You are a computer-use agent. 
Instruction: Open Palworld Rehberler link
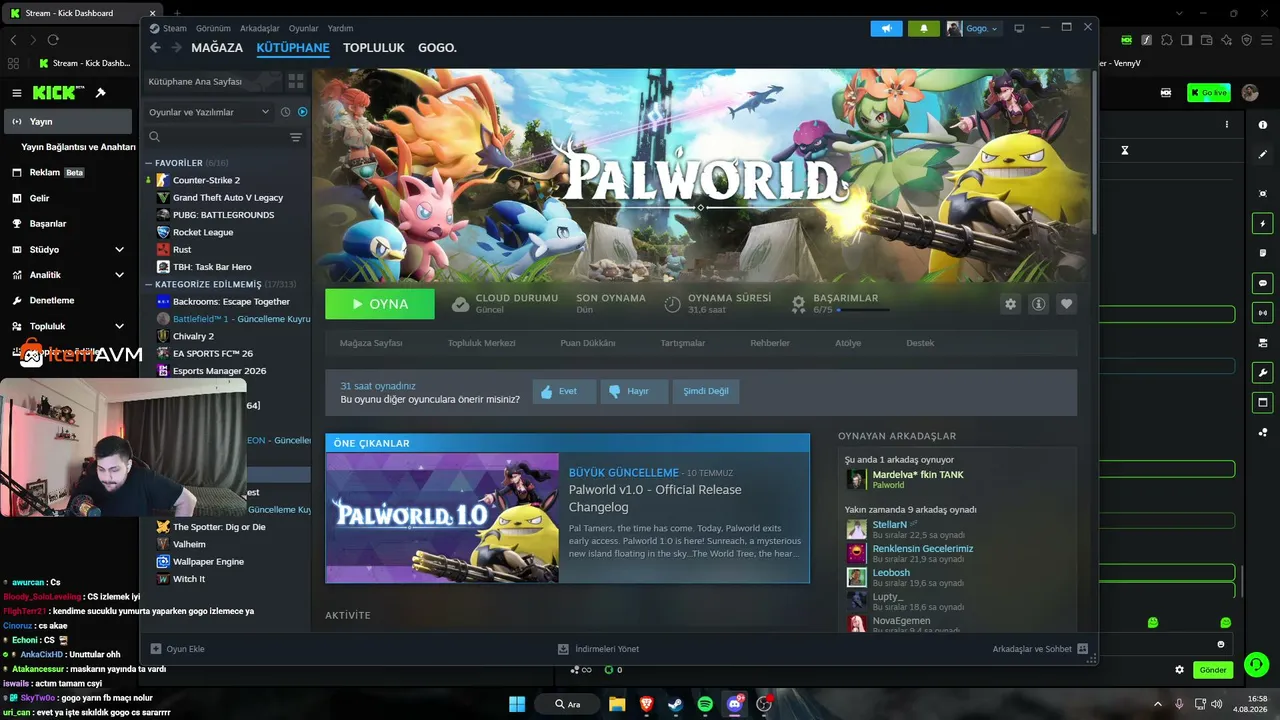pos(770,343)
